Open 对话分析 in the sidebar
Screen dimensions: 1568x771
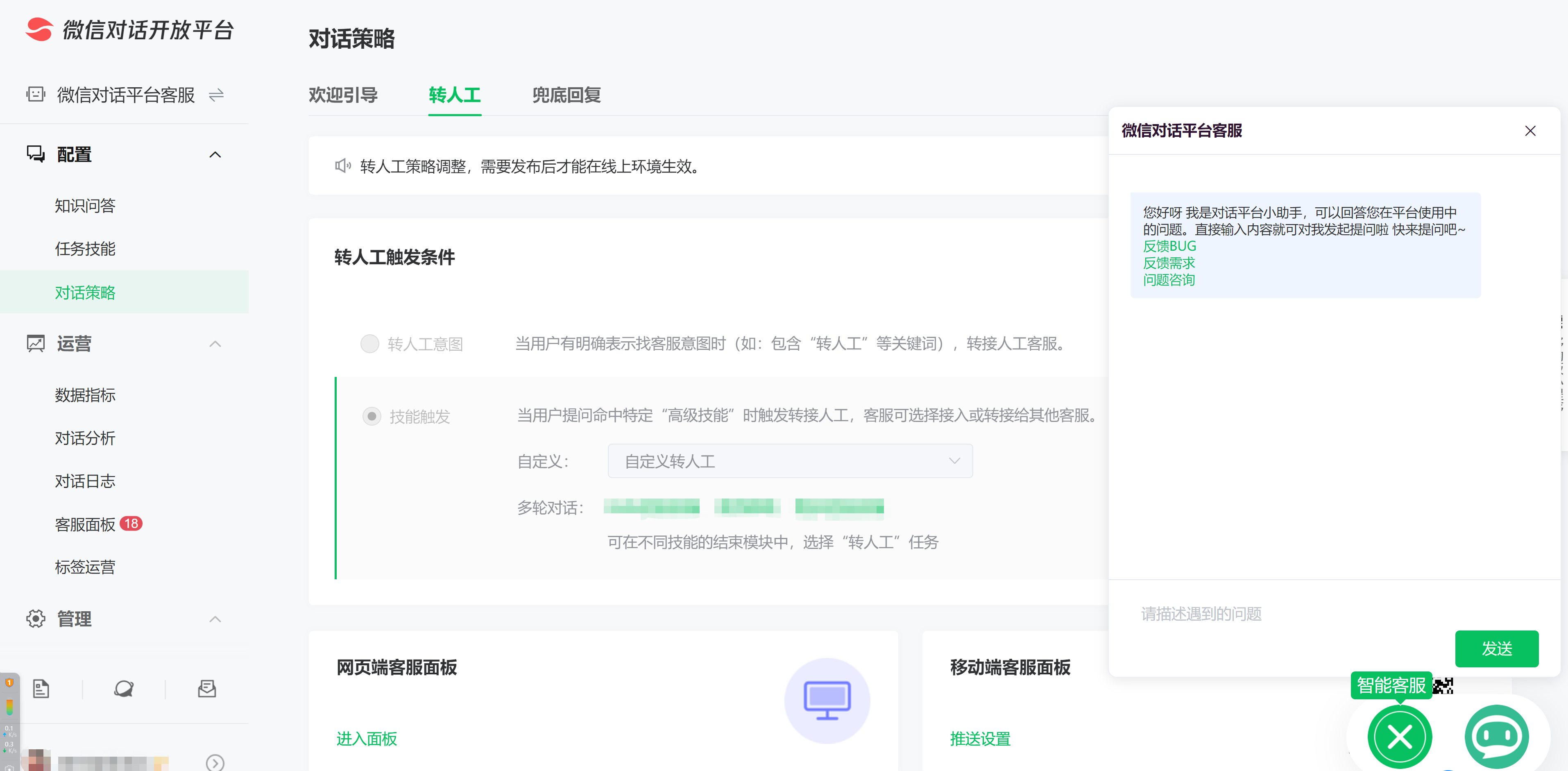(85, 438)
